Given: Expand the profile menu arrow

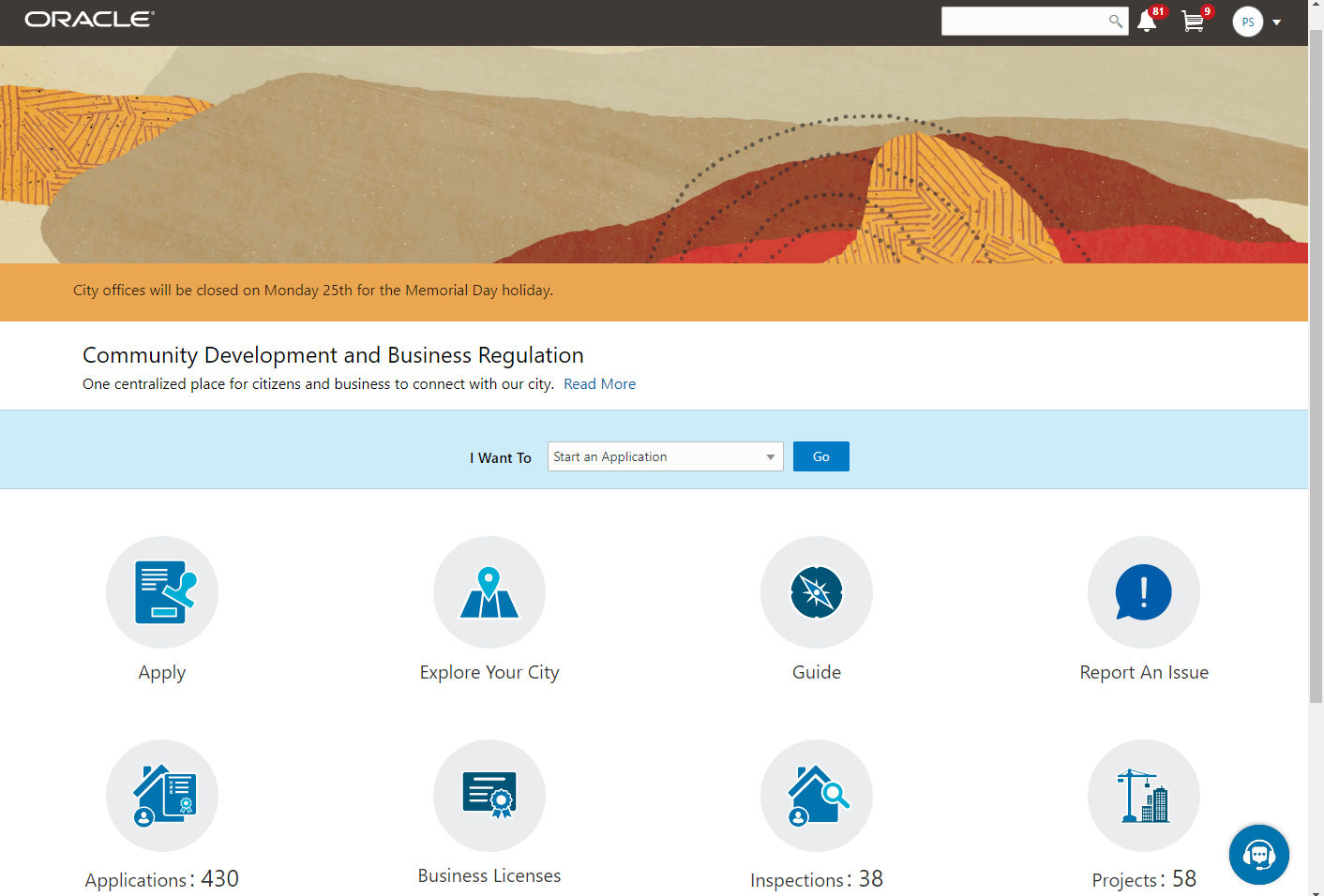Looking at the screenshot, I should tap(1277, 22).
